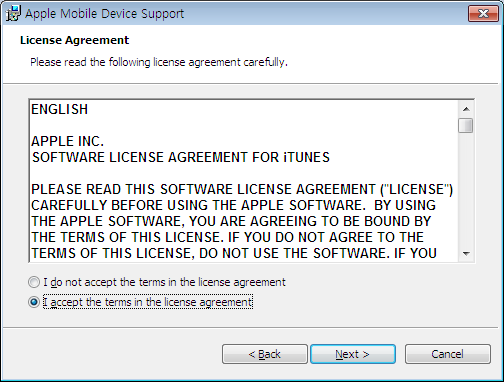Click the 'PLEASE READ THIS SOFTWARE LICENSE' paragraph
This screenshot has width=504, height=382.
(242, 221)
